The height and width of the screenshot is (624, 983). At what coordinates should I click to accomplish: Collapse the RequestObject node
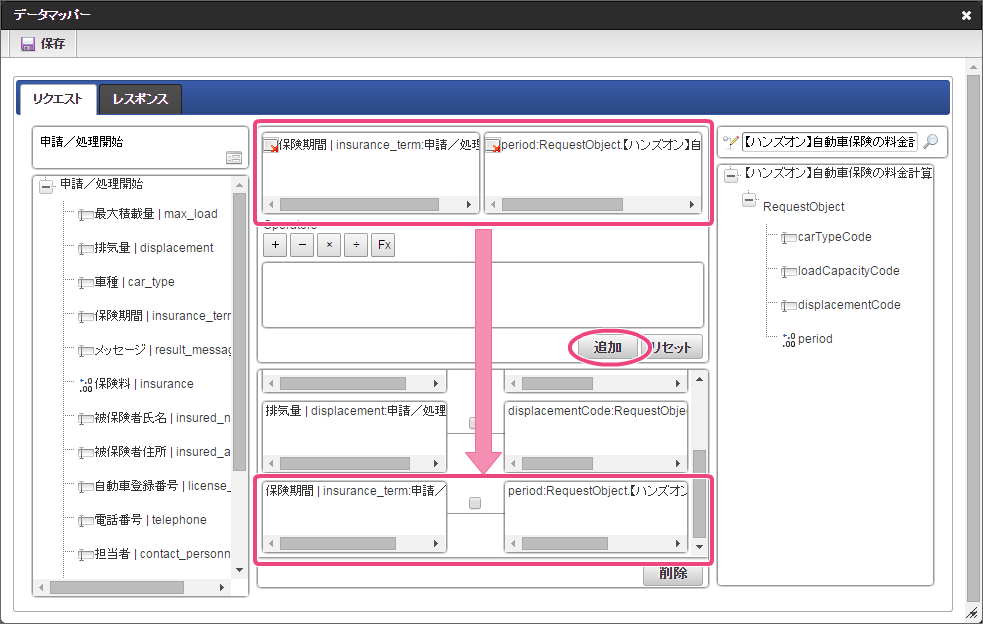[749, 200]
